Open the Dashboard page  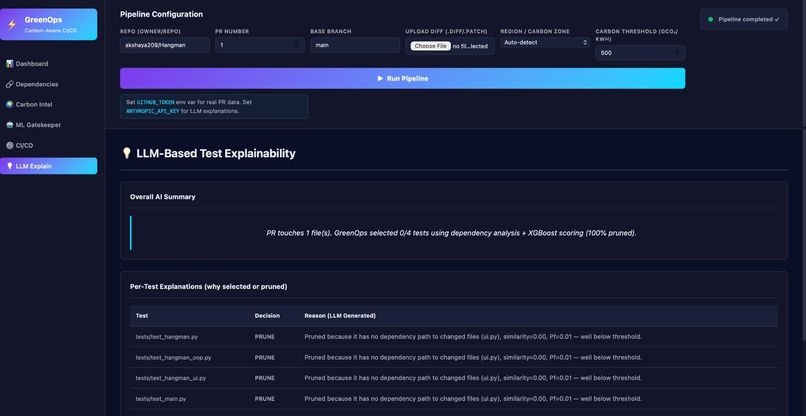48,64
